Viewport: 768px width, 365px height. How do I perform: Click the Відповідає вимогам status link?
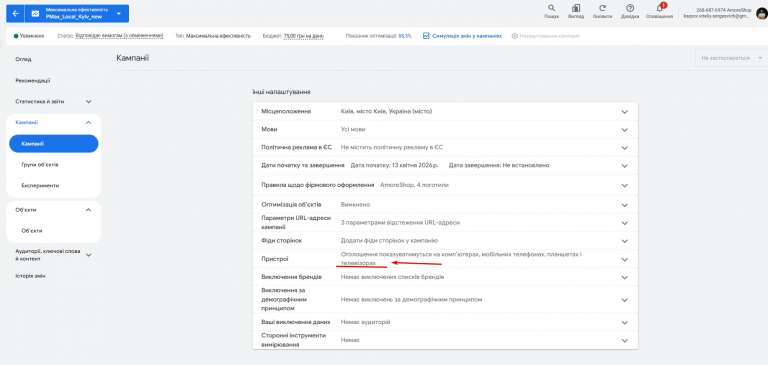click(119, 36)
